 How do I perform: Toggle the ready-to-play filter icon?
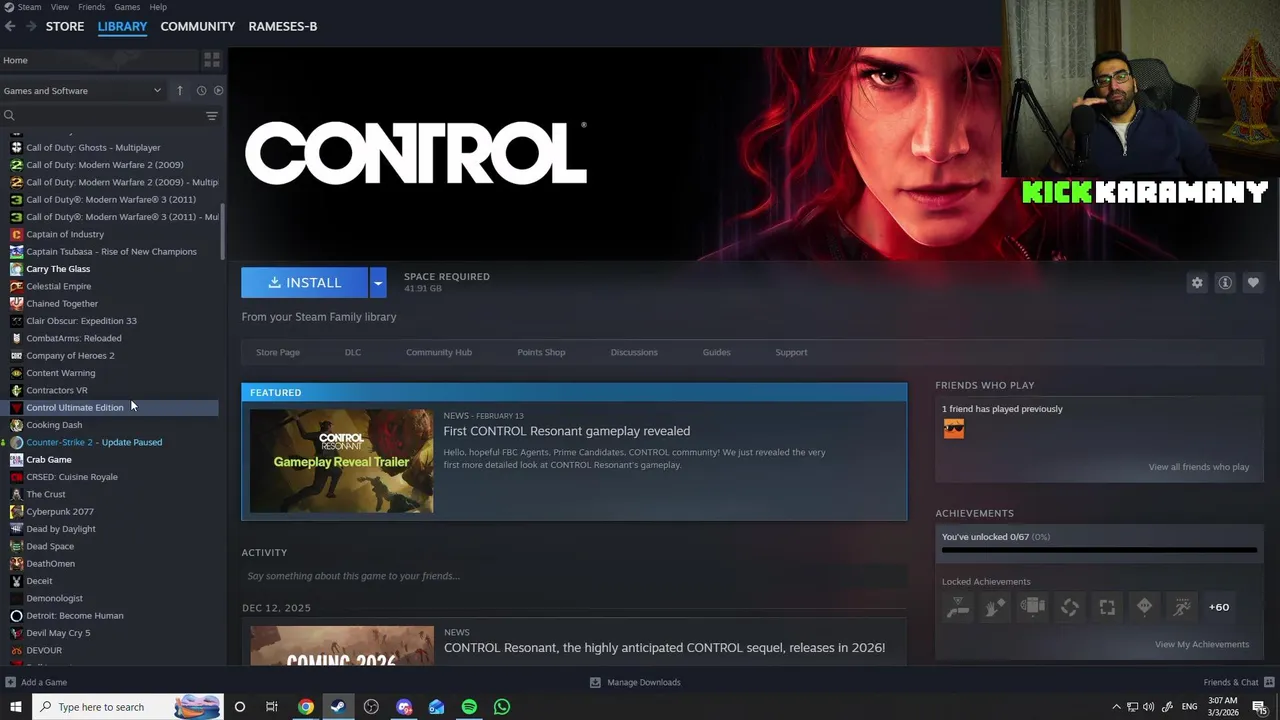point(218,90)
